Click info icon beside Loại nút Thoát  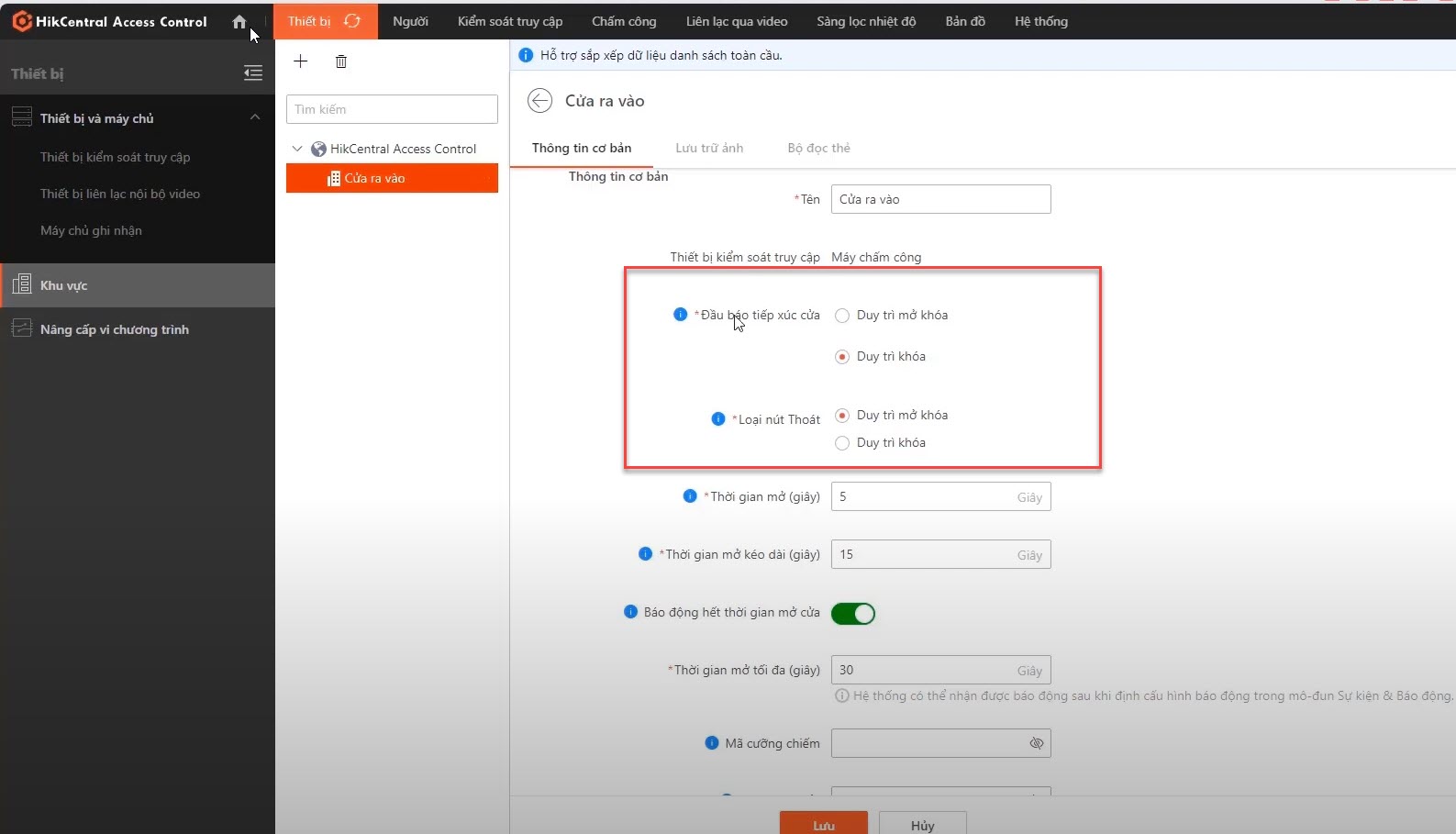(x=718, y=419)
